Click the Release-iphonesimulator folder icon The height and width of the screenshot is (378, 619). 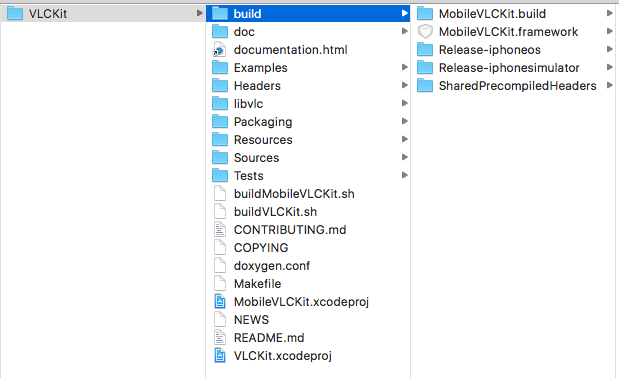pos(425,68)
